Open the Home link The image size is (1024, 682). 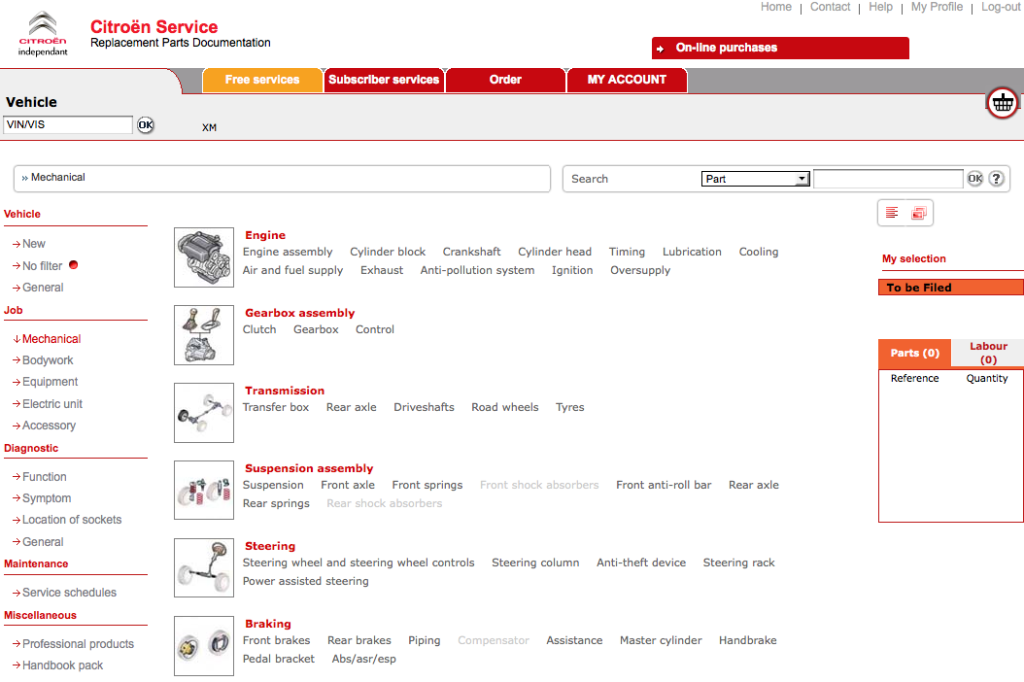(x=776, y=7)
